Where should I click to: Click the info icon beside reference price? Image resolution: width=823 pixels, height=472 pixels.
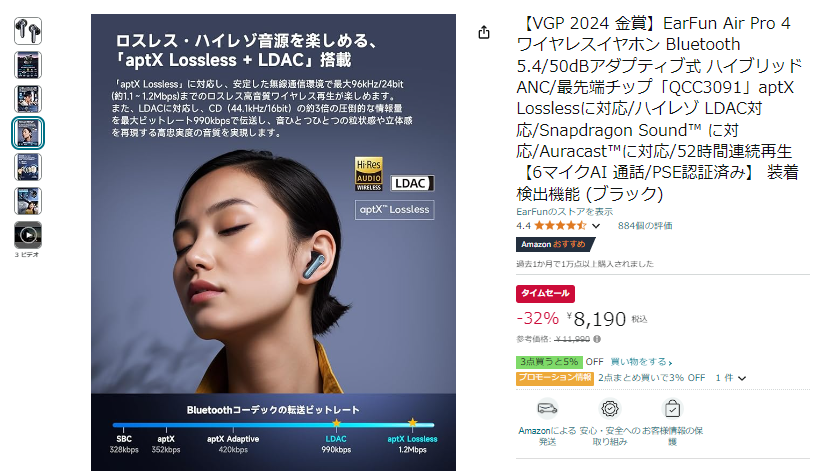597,339
